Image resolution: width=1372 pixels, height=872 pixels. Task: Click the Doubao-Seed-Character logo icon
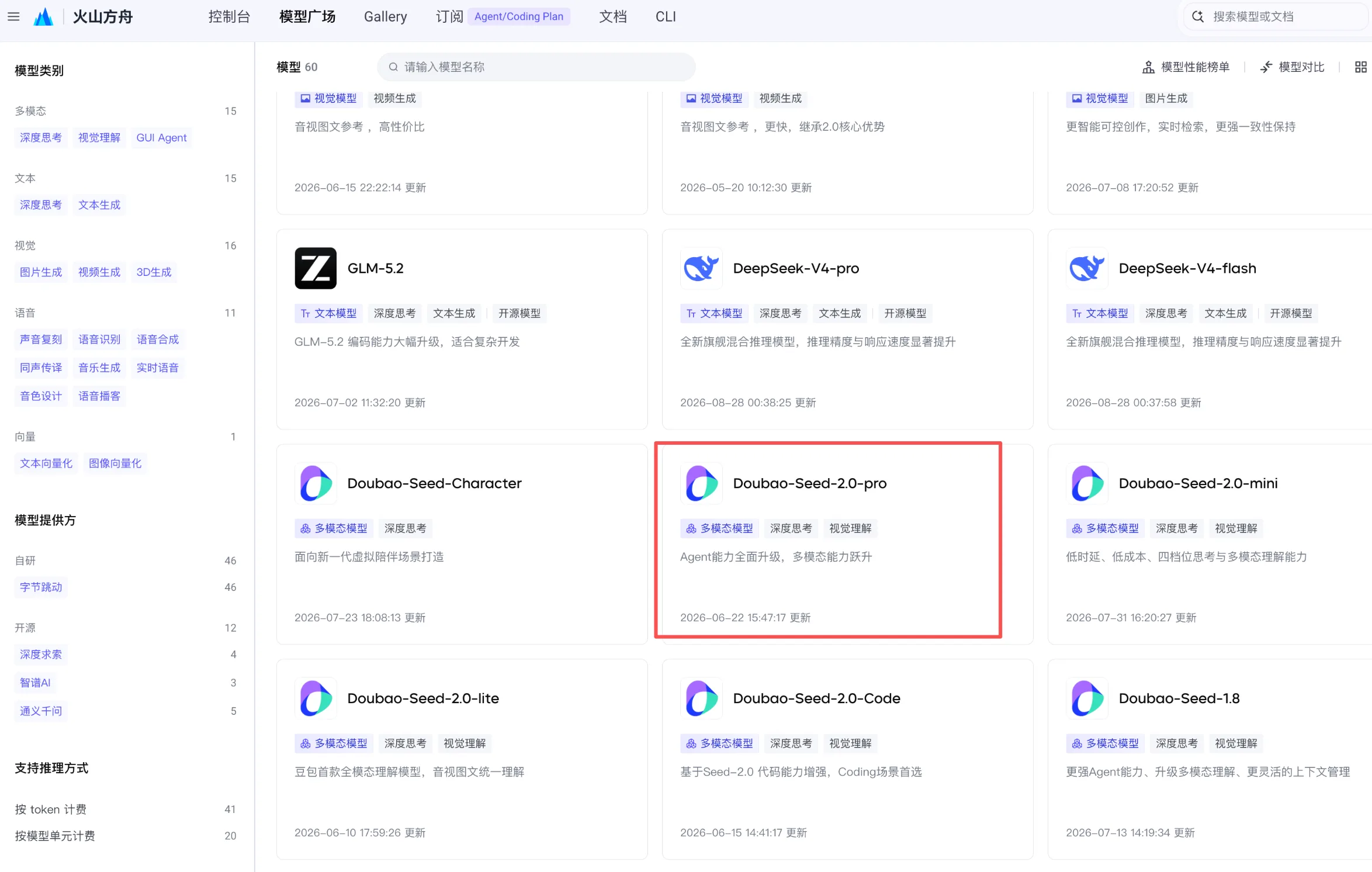(x=316, y=483)
